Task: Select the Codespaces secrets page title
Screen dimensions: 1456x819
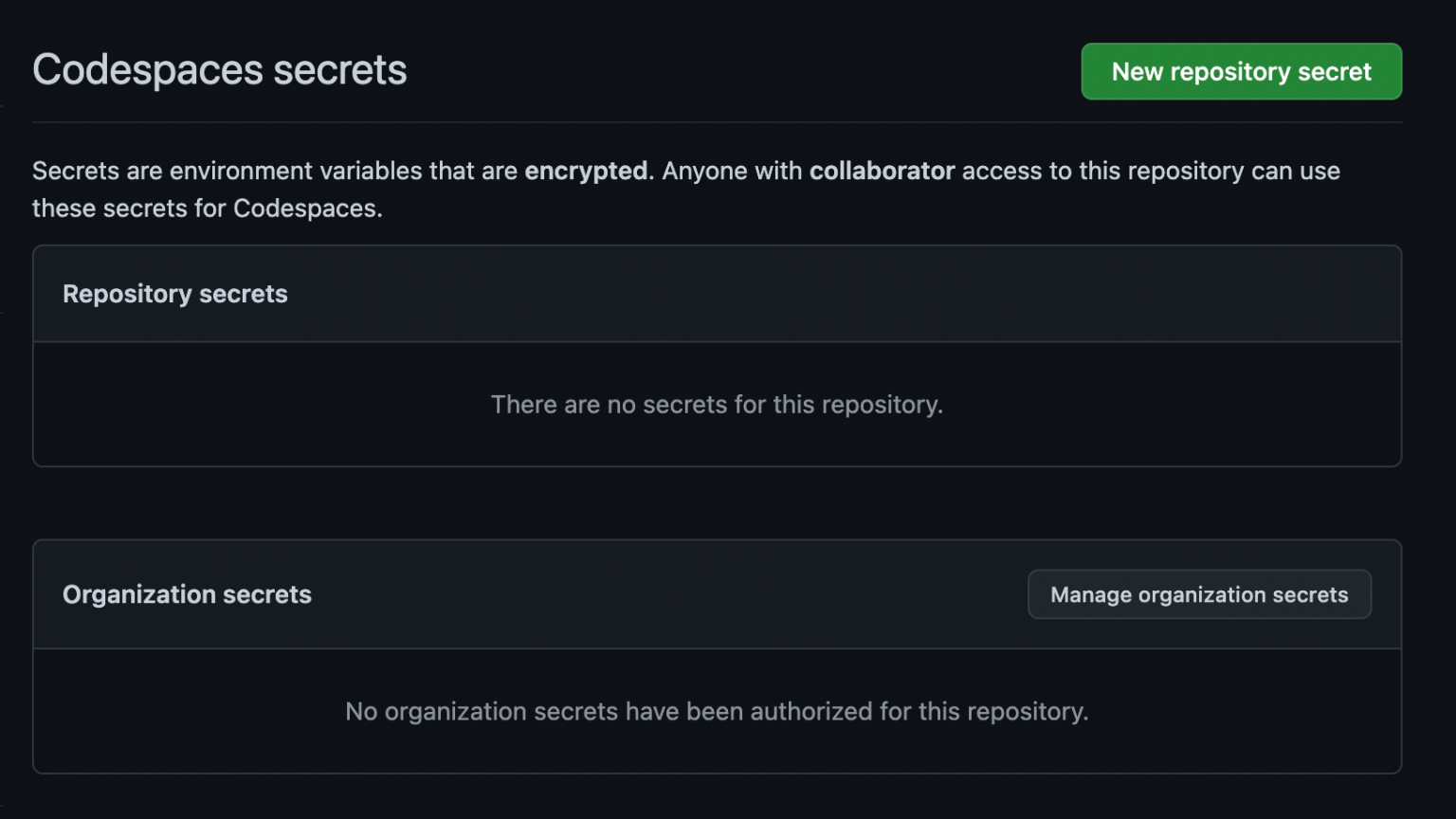Action: tap(219, 68)
